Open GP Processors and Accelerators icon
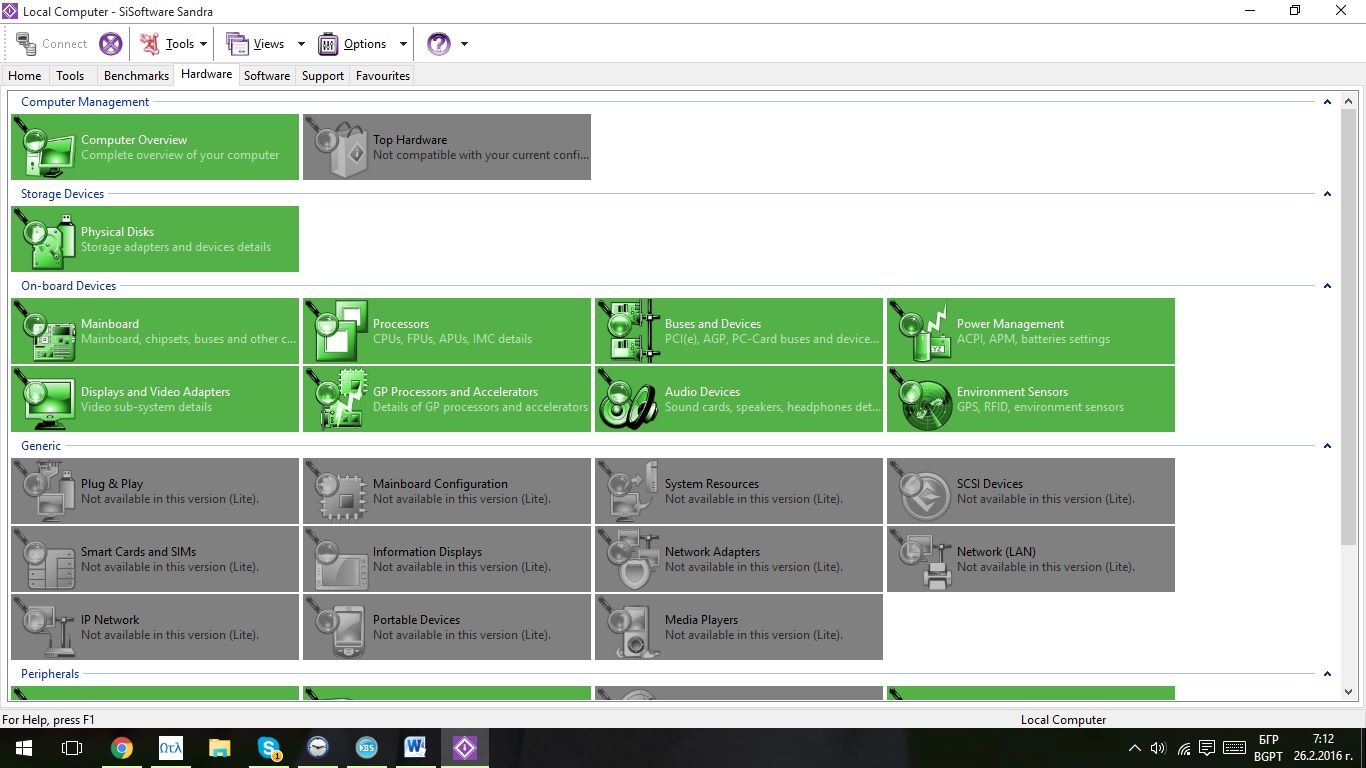The height and width of the screenshot is (768, 1366). point(337,399)
